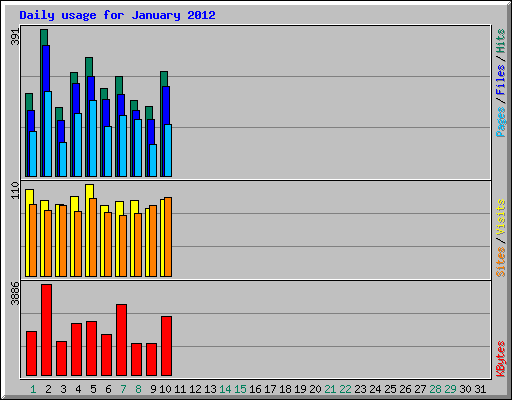The image size is (512, 400).
Task: Click day label 2 on the x-axis
Action: tap(48, 389)
